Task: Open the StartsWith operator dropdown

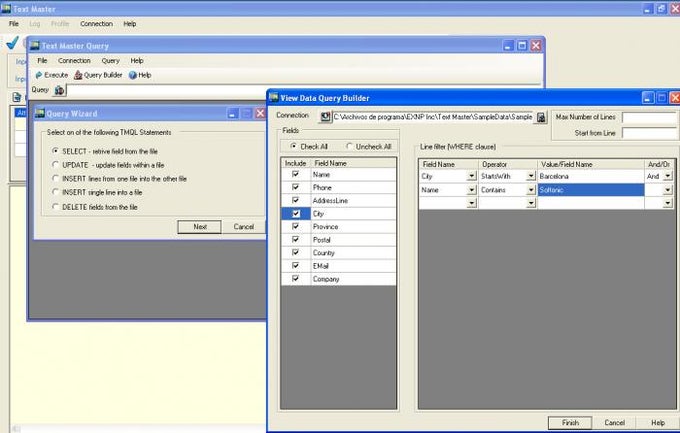Action: coord(531,176)
